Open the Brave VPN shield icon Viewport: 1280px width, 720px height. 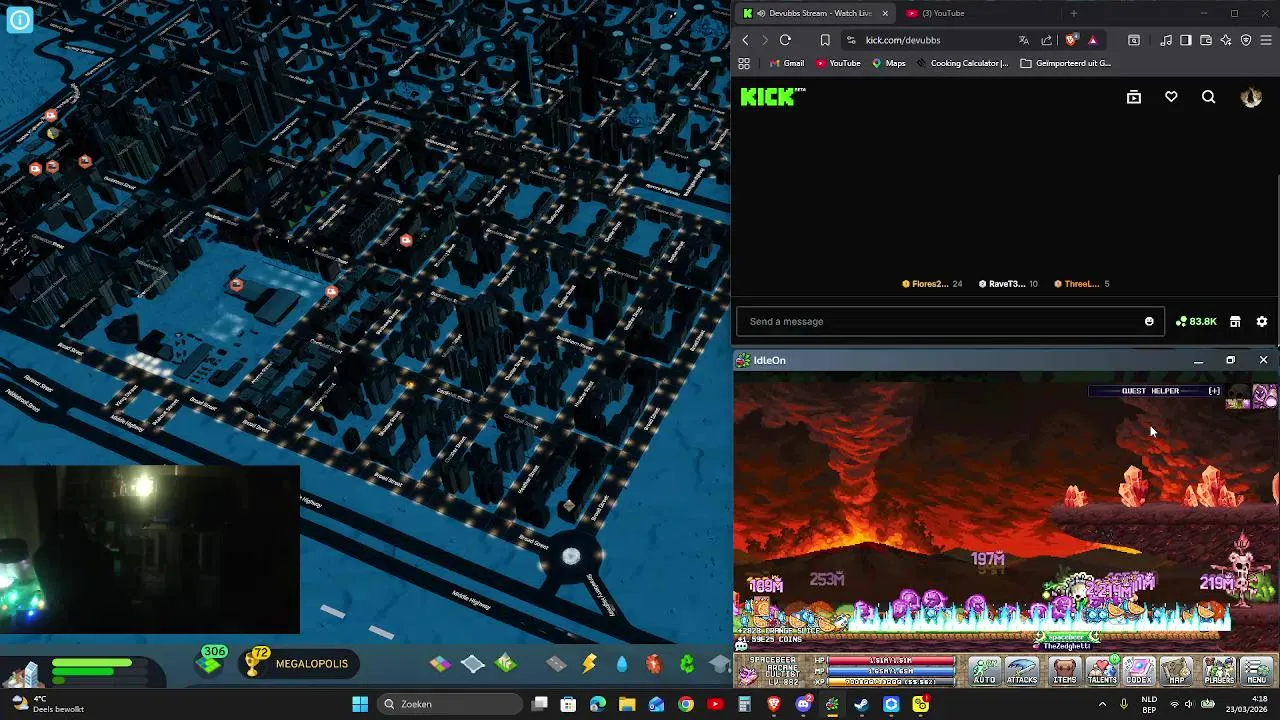1246,40
